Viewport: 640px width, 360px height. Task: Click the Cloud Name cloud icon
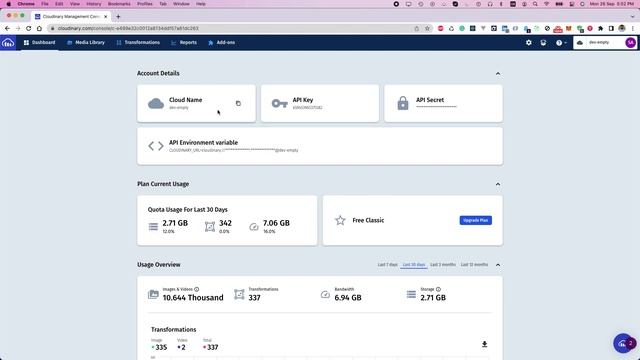click(156, 103)
